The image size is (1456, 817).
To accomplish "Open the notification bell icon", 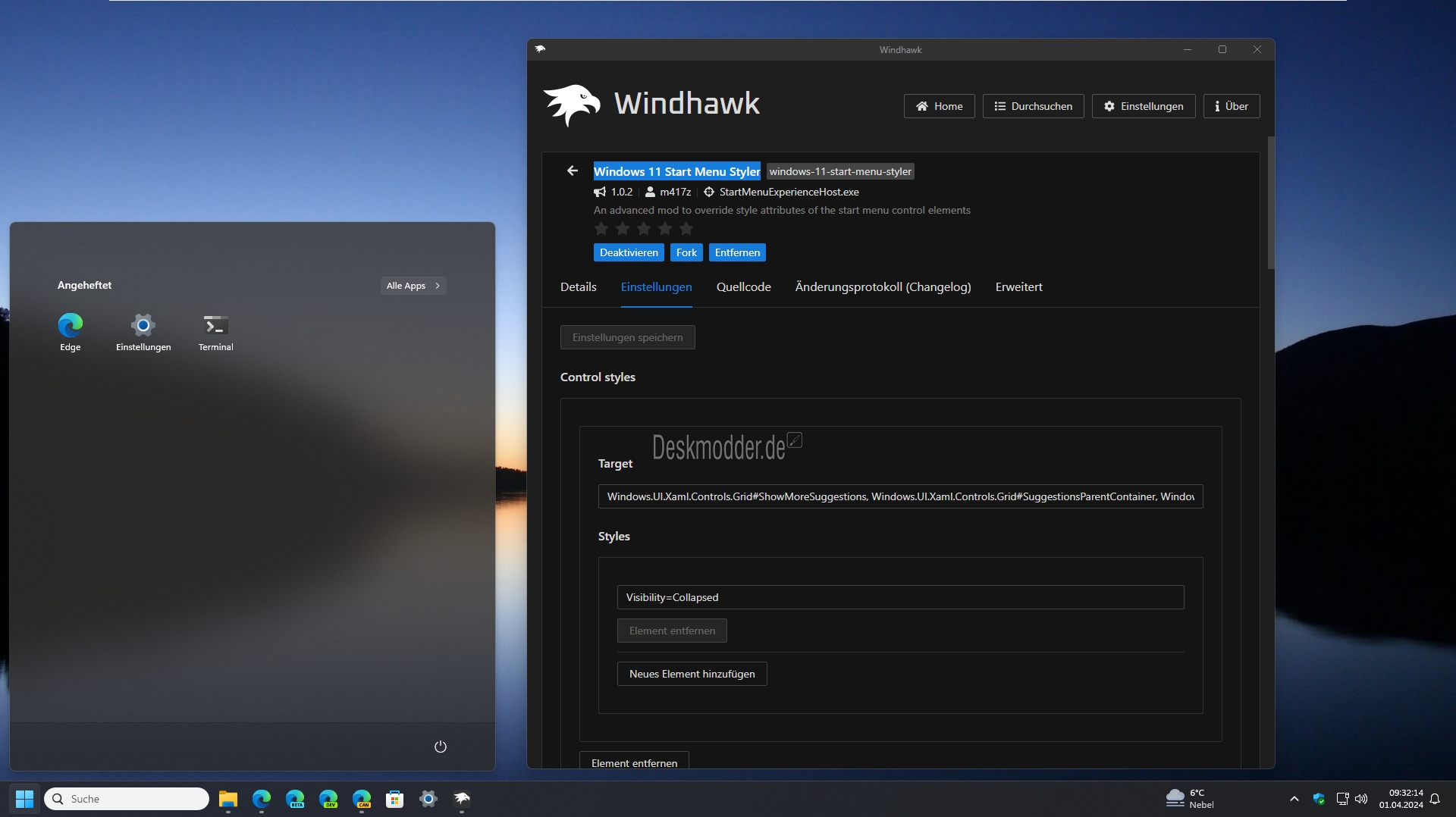I will (x=1435, y=799).
